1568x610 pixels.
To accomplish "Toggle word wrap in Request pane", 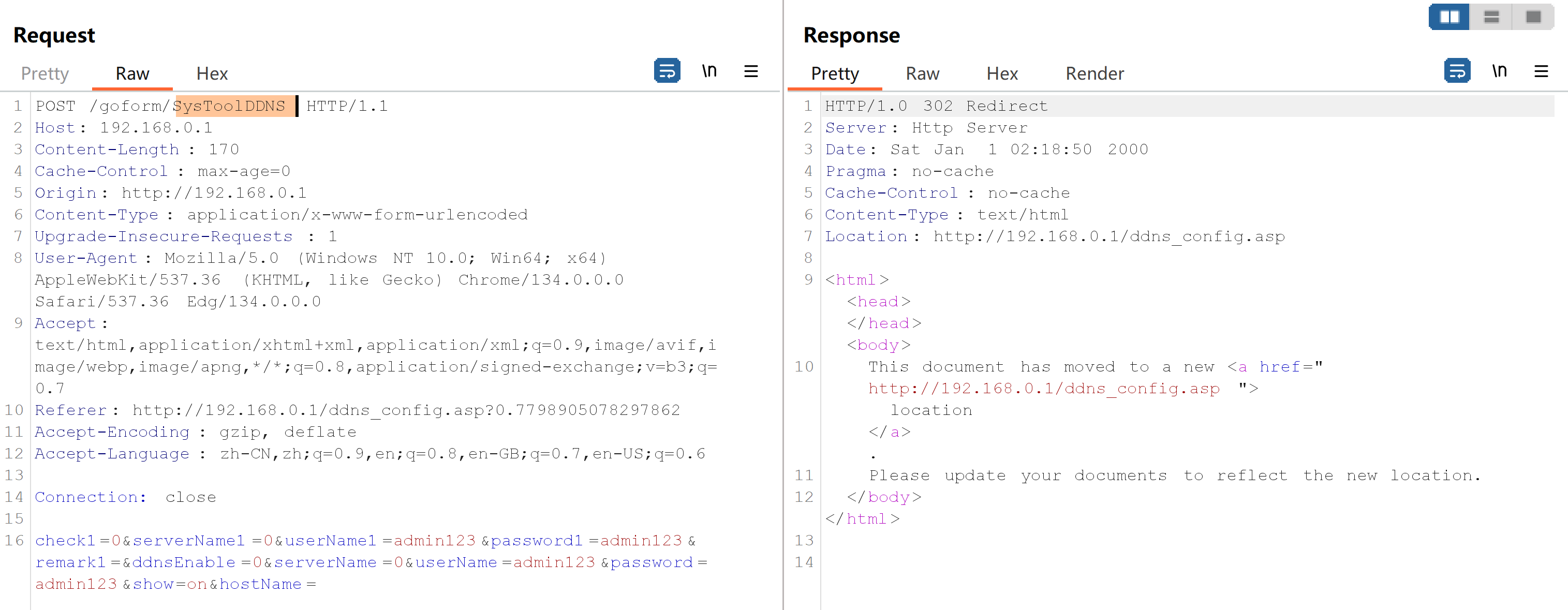I will coord(667,71).
